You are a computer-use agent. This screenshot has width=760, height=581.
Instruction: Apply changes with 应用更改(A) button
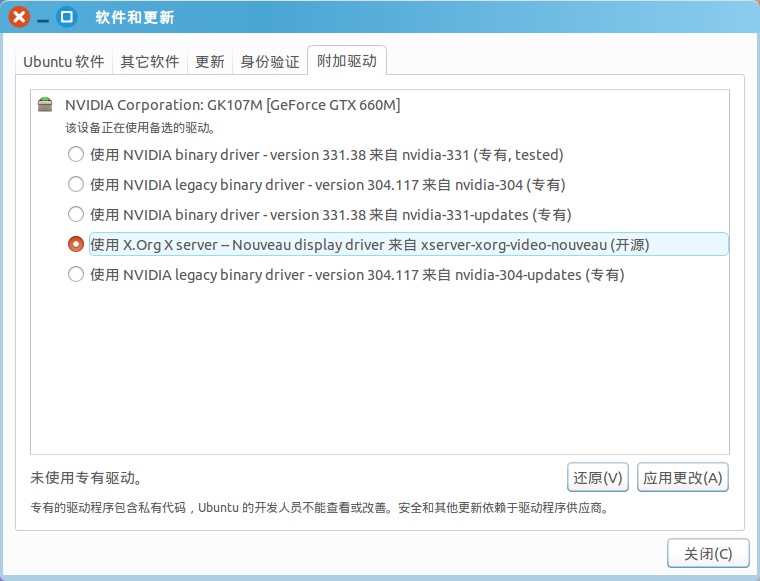pyautogui.click(x=682, y=477)
